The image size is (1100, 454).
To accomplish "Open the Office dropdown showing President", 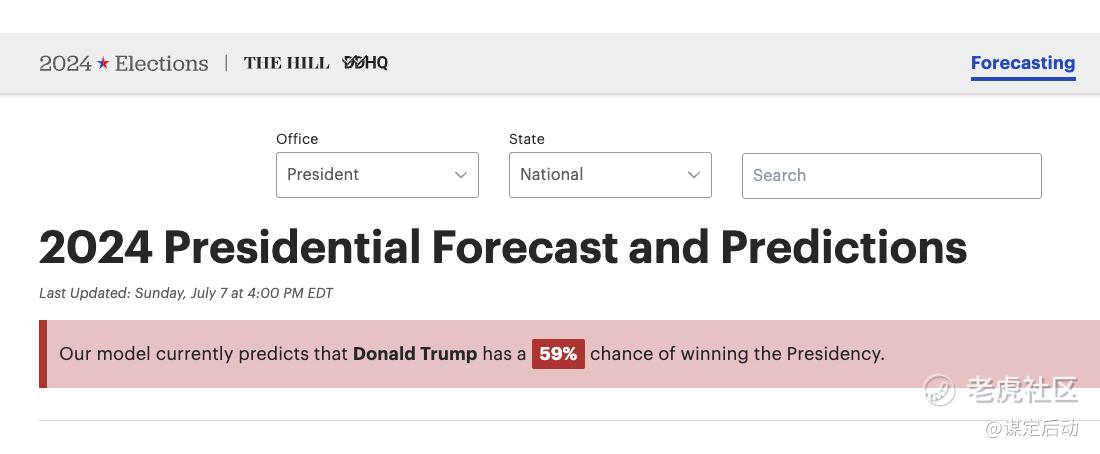I will [377, 175].
